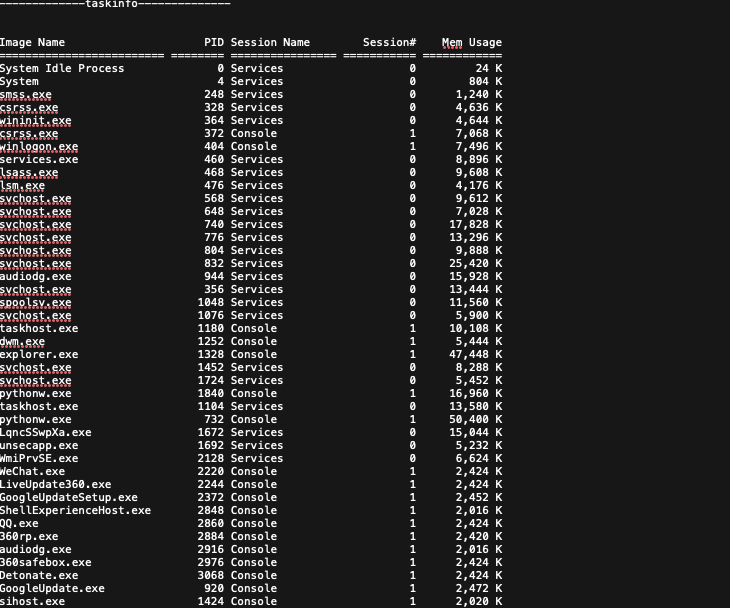Viewport: 730px width, 608px height.
Task: Click the 'Session#' column header
Action: [390, 42]
